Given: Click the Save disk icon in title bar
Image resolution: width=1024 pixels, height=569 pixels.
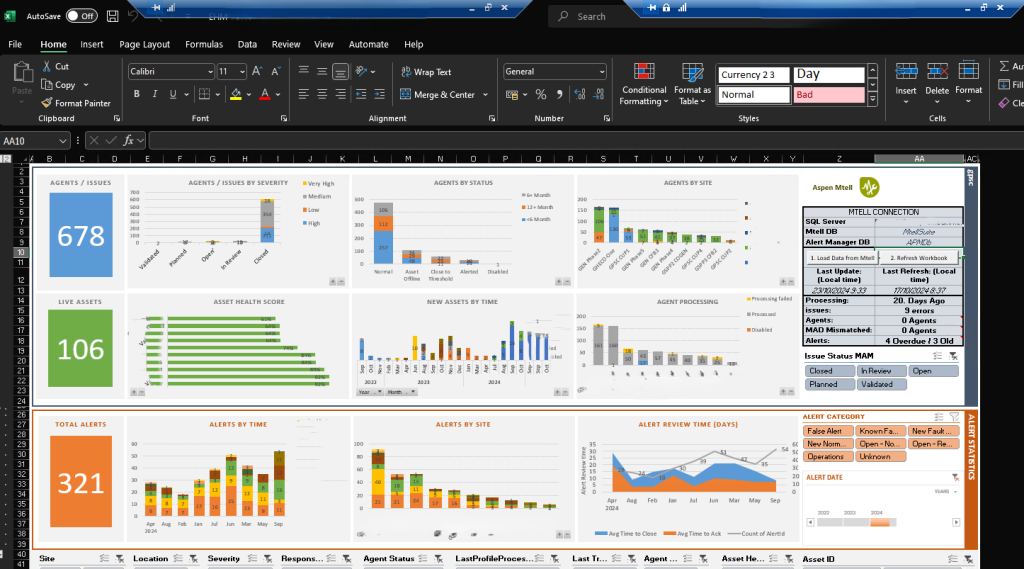Looking at the screenshot, I should coord(112,16).
